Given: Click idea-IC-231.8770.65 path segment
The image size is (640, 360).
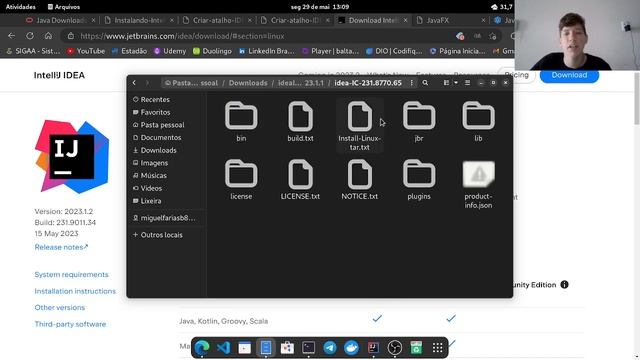Looking at the screenshot, I should [368, 83].
